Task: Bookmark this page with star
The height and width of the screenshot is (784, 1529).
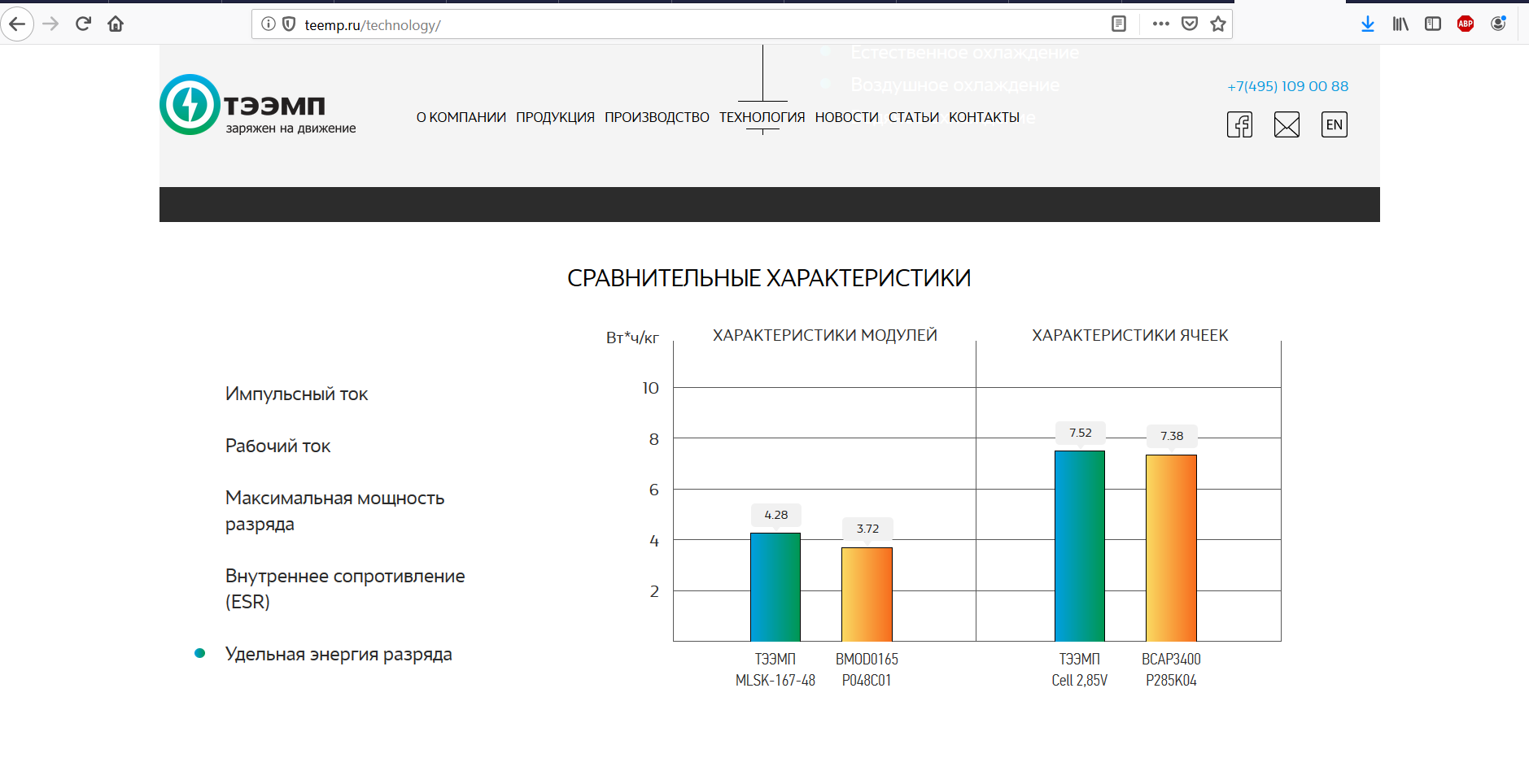Action: coord(1217,24)
